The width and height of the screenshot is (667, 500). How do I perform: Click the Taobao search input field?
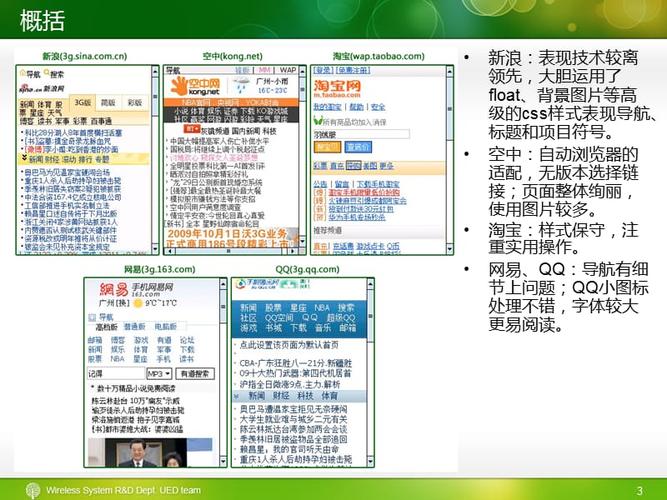pos(362,134)
